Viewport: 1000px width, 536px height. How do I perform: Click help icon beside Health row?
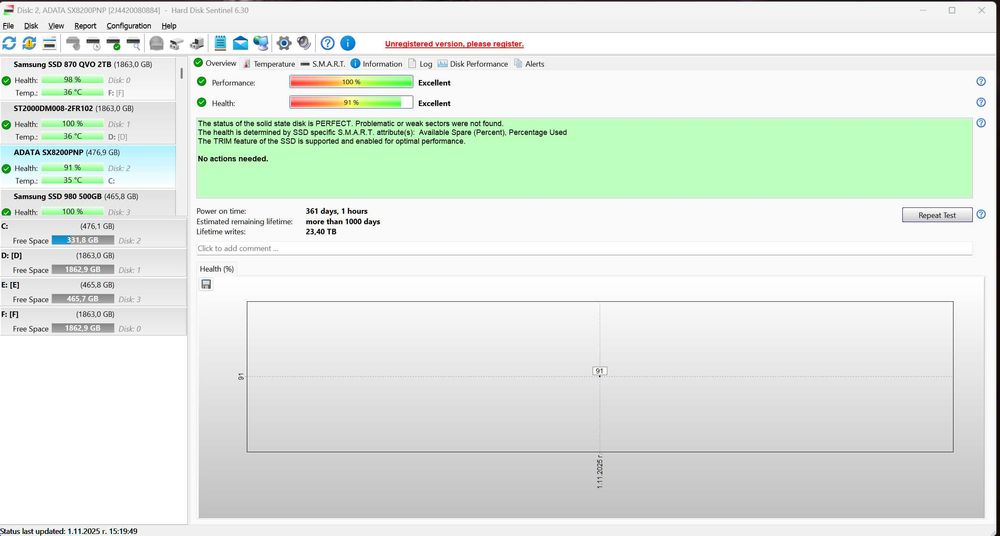pyautogui.click(x=981, y=102)
